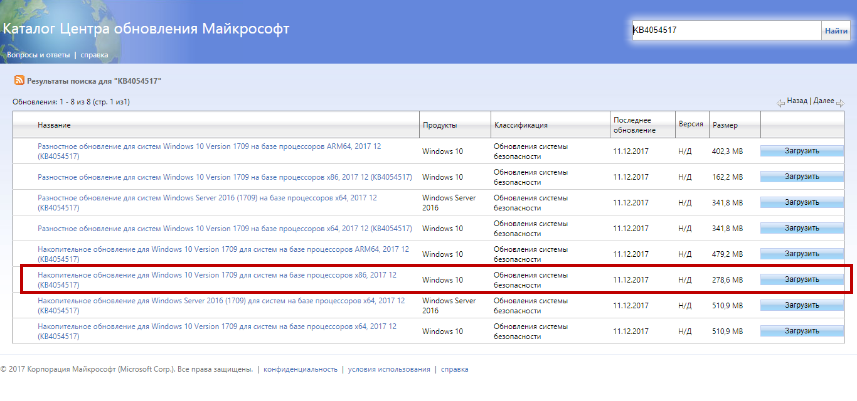Click the RSS feed icon beside search results
The image size is (857, 401).
coord(18,80)
